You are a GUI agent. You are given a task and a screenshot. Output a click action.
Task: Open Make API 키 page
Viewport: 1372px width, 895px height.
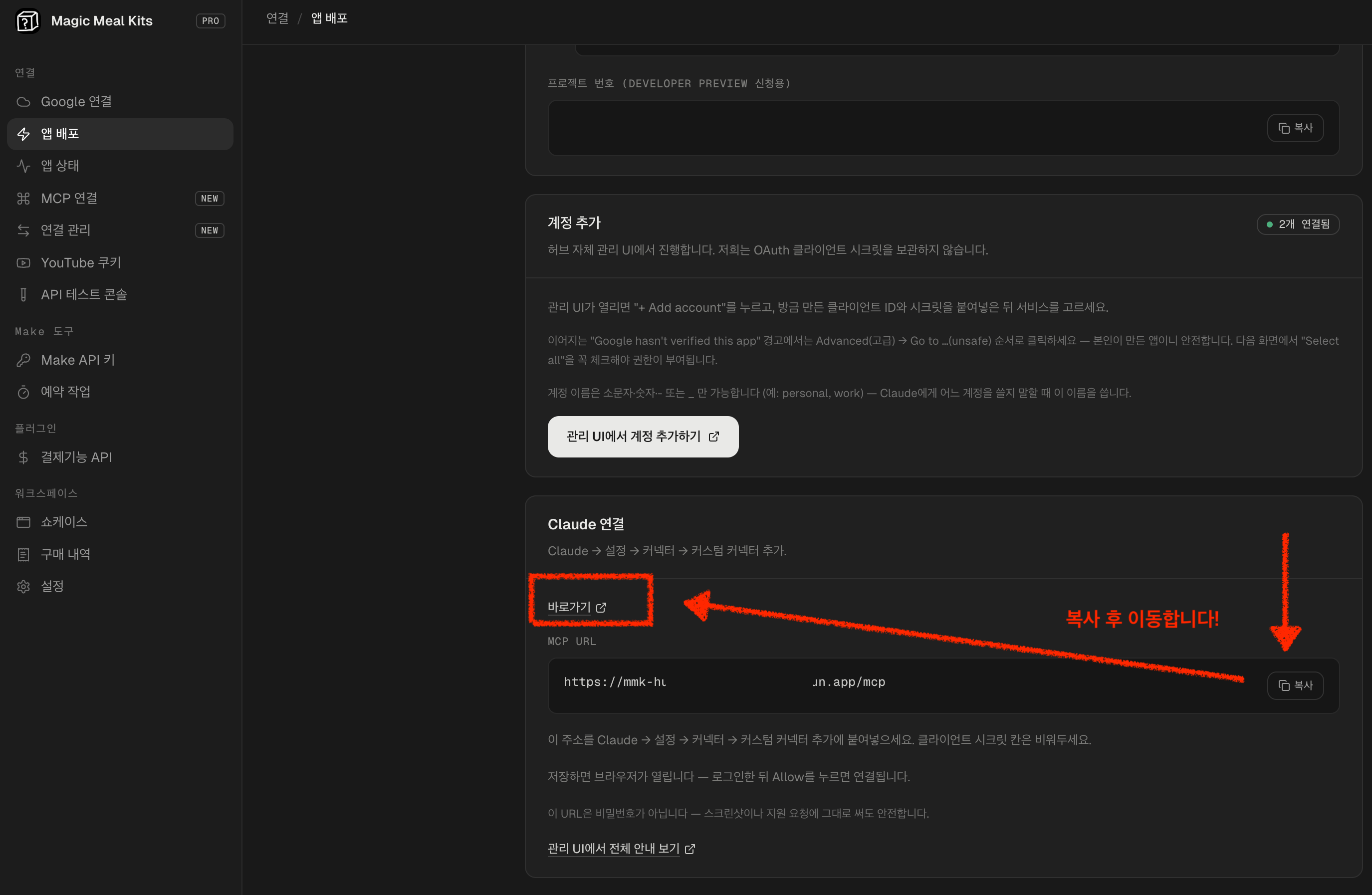pos(120,360)
